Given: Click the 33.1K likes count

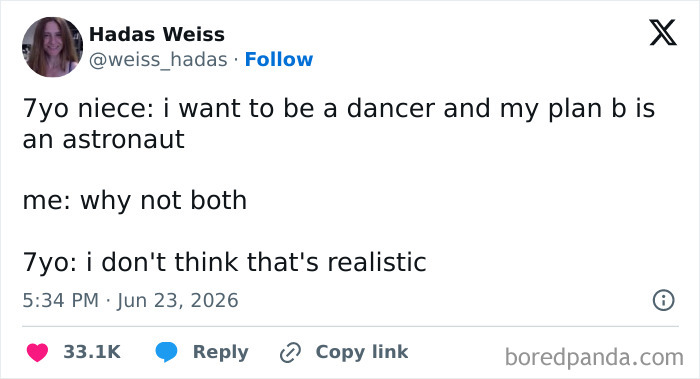Looking at the screenshot, I should coord(92,352).
